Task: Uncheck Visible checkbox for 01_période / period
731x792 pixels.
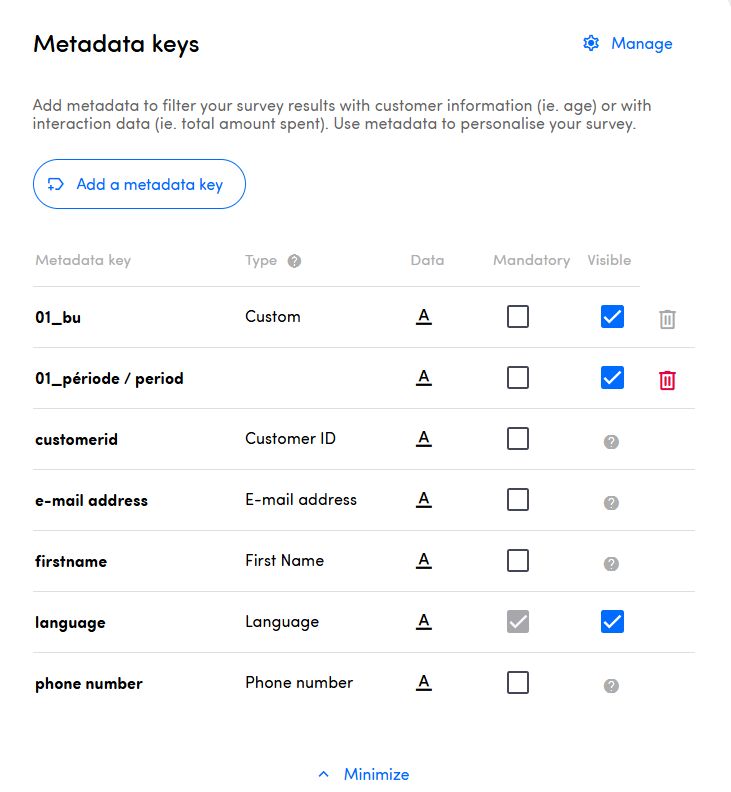Action: pos(612,378)
